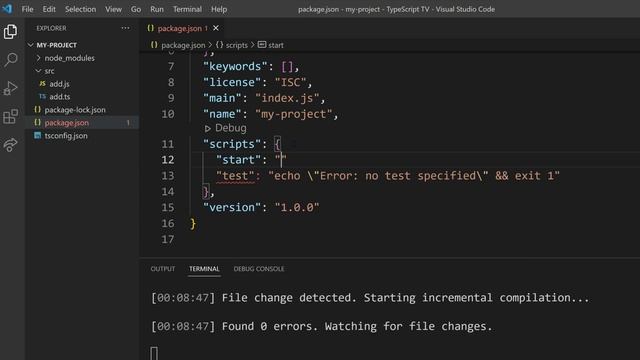Click the start symbol icon in breadcrumb
This screenshot has height=360, width=640.
[x=262, y=44]
